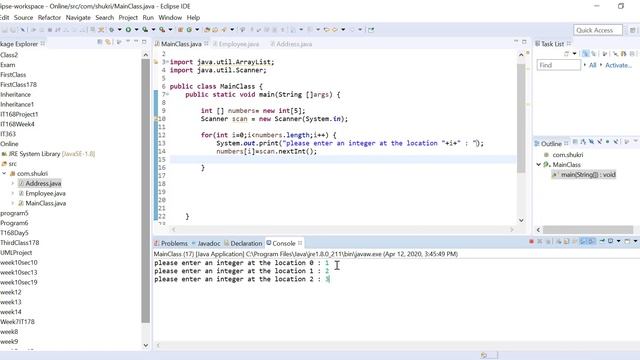Toggle Link with Editor in Package Explorer
640x360 pixels.
(x=108, y=42)
